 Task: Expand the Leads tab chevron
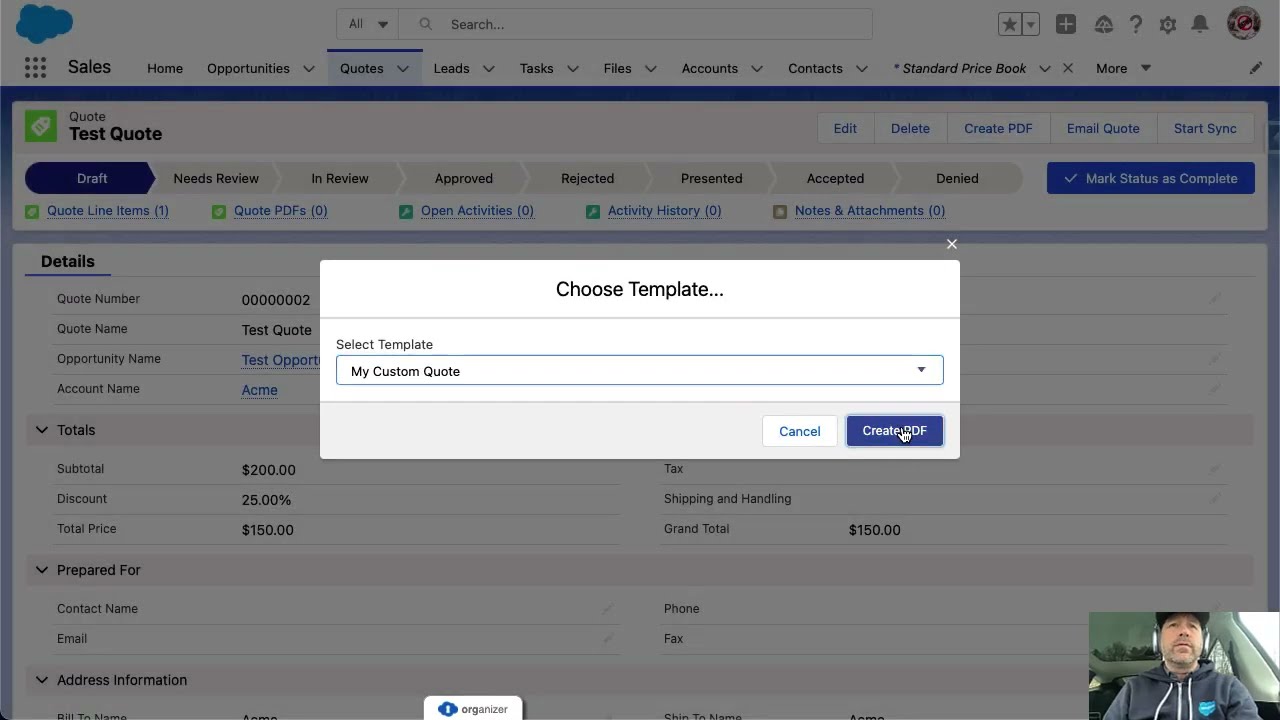(x=489, y=68)
